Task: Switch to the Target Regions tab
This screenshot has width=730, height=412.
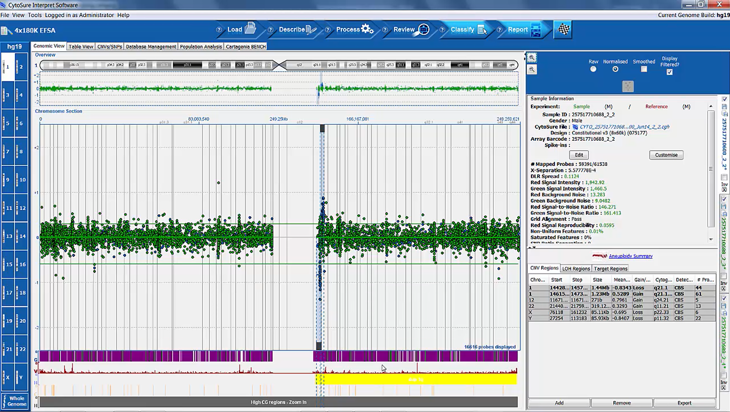Action: point(610,269)
